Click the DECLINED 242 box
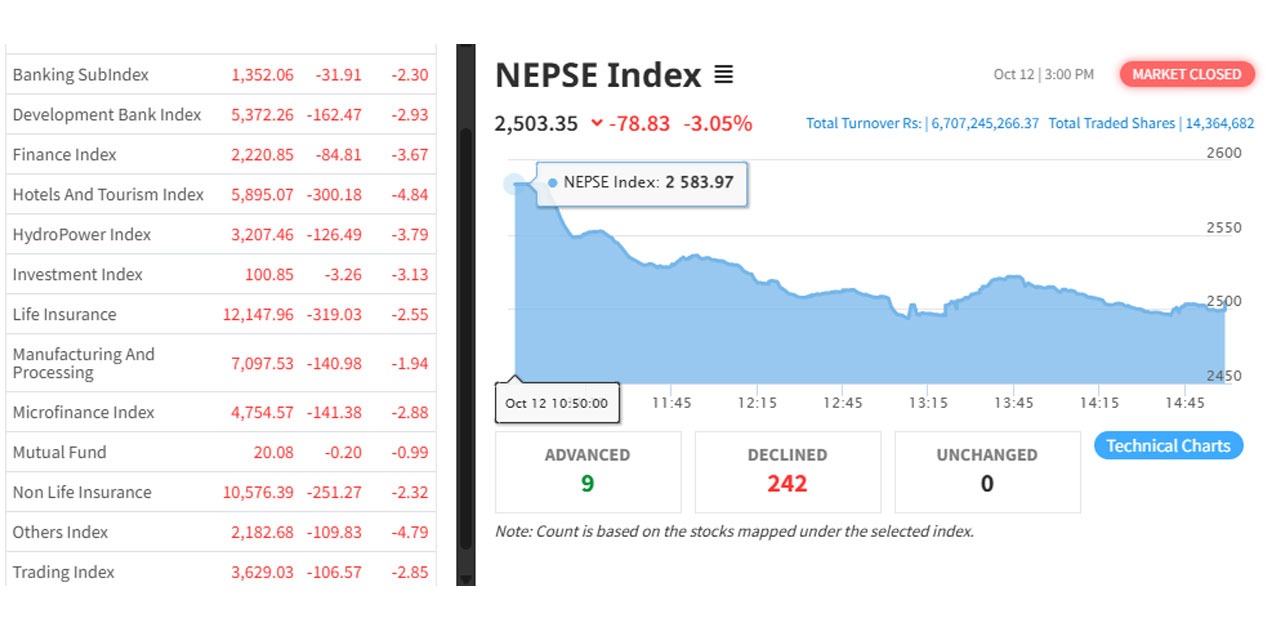The height and width of the screenshot is (628, 1266). (x=787, y=471)
